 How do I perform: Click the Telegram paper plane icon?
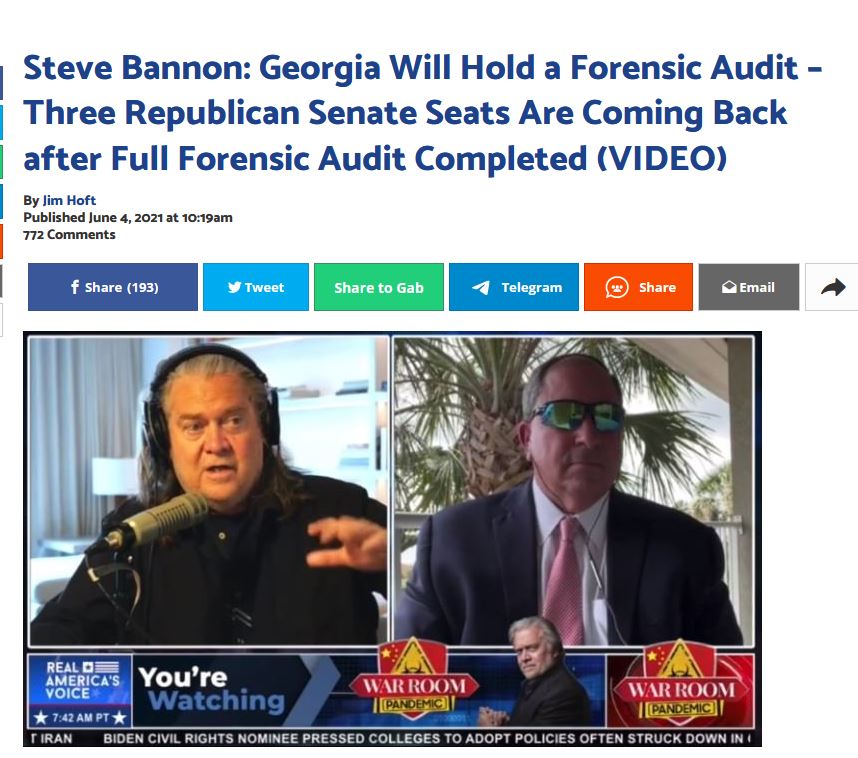pos(480,287)
